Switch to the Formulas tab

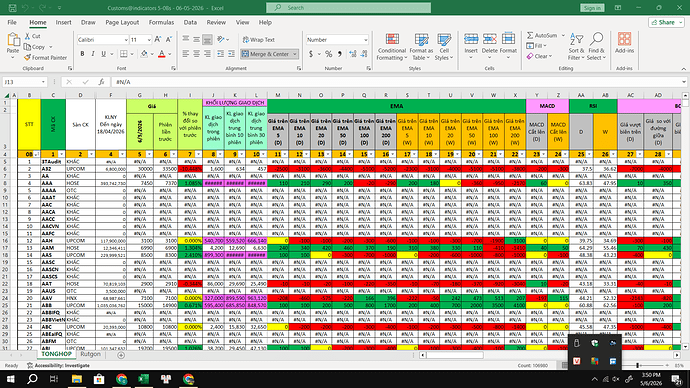coord(161,22)
